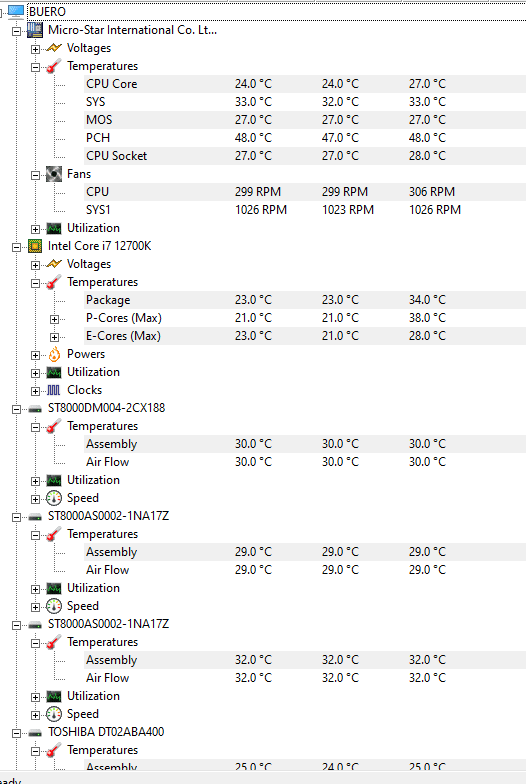This screenshot has width=526, height=784.
Task: Select the PCH temperature row
Action: point(305,138)
